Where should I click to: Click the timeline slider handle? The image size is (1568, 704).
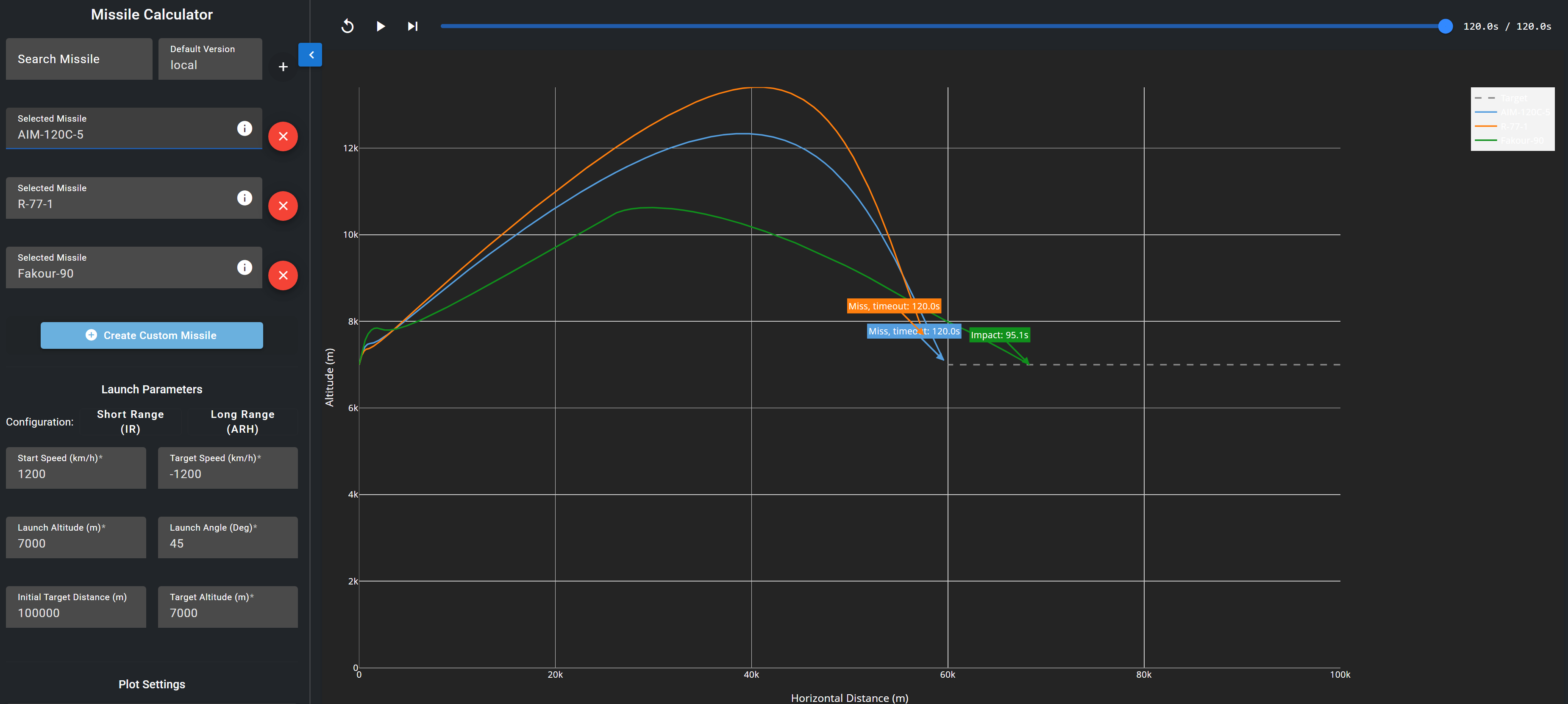(1445, 26)
